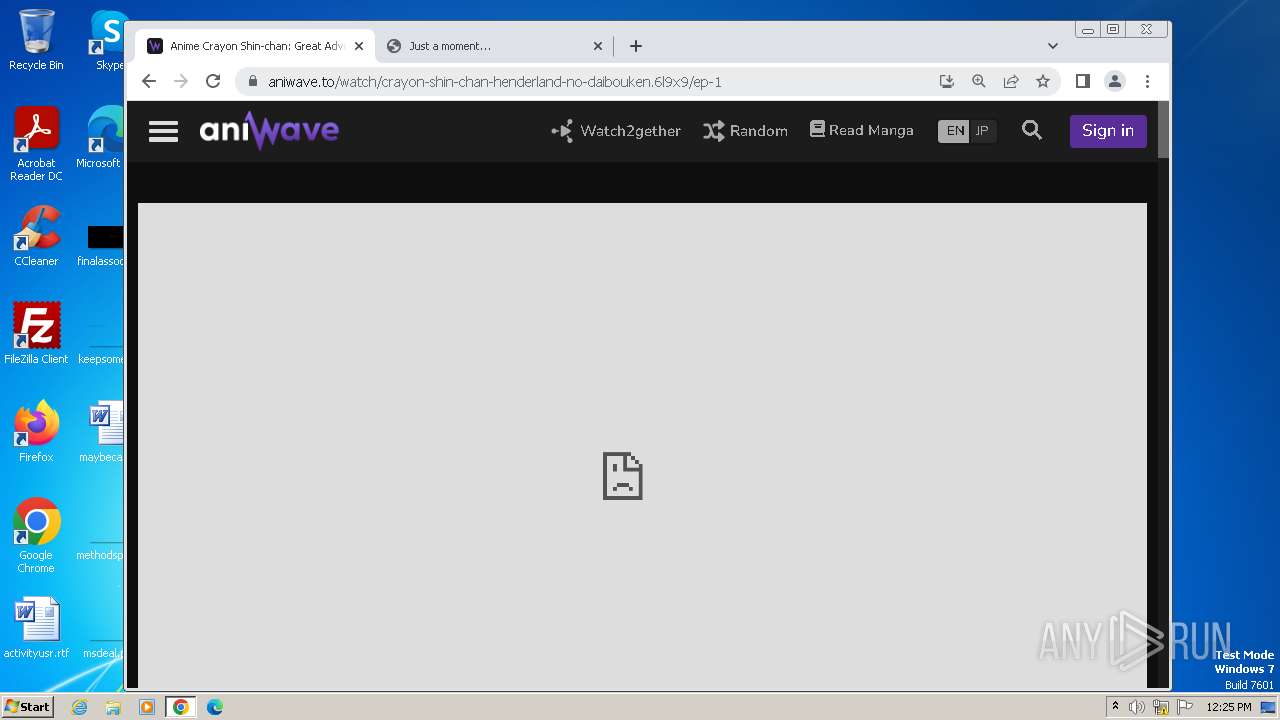Bookmark this tab with the star icon
The image size is (1280, 720).
coord(1043,81)
